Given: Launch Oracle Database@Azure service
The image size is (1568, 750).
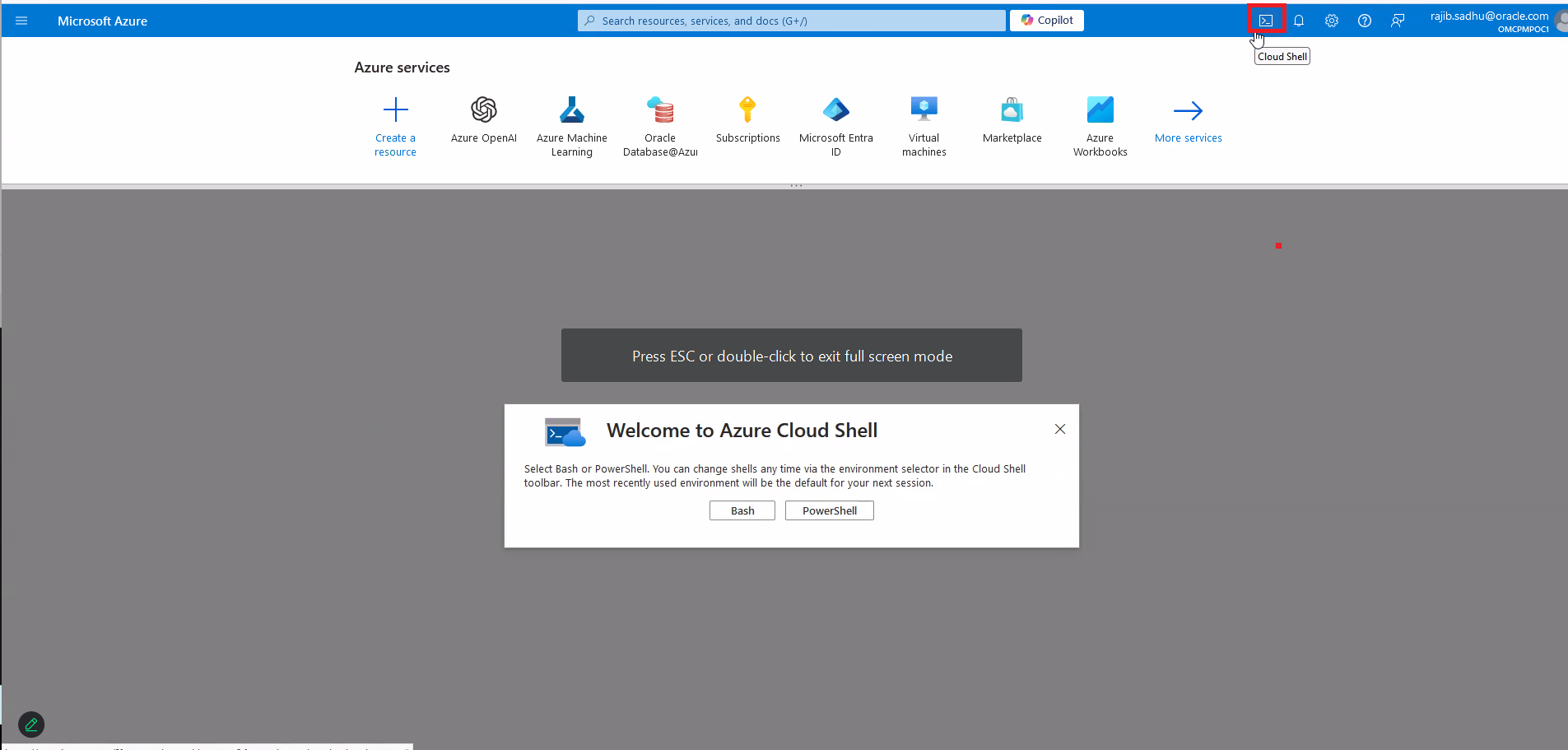Looking at the screenshot, I should (660, 110).
